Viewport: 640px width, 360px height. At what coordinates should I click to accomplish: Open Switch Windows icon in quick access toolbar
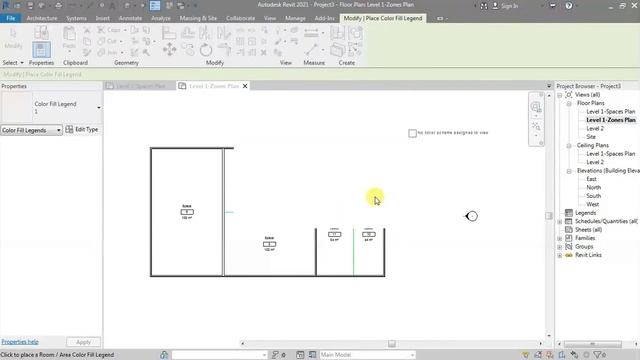pos(181,6)
